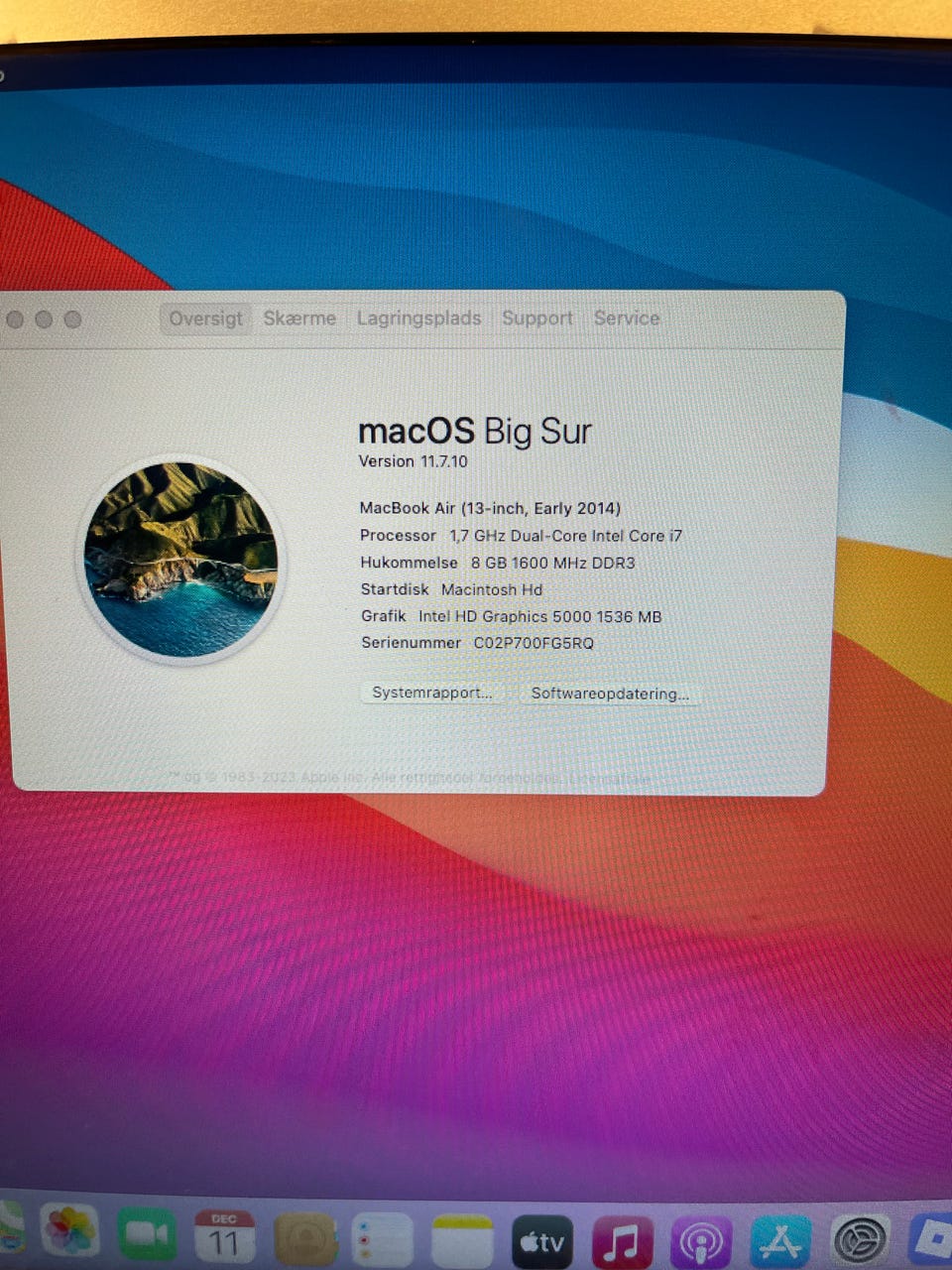Image resolution: width=952 pixels, height=1270 pixels.
Task: Click the macOS Big Sur artwork image
Action: 181,560
